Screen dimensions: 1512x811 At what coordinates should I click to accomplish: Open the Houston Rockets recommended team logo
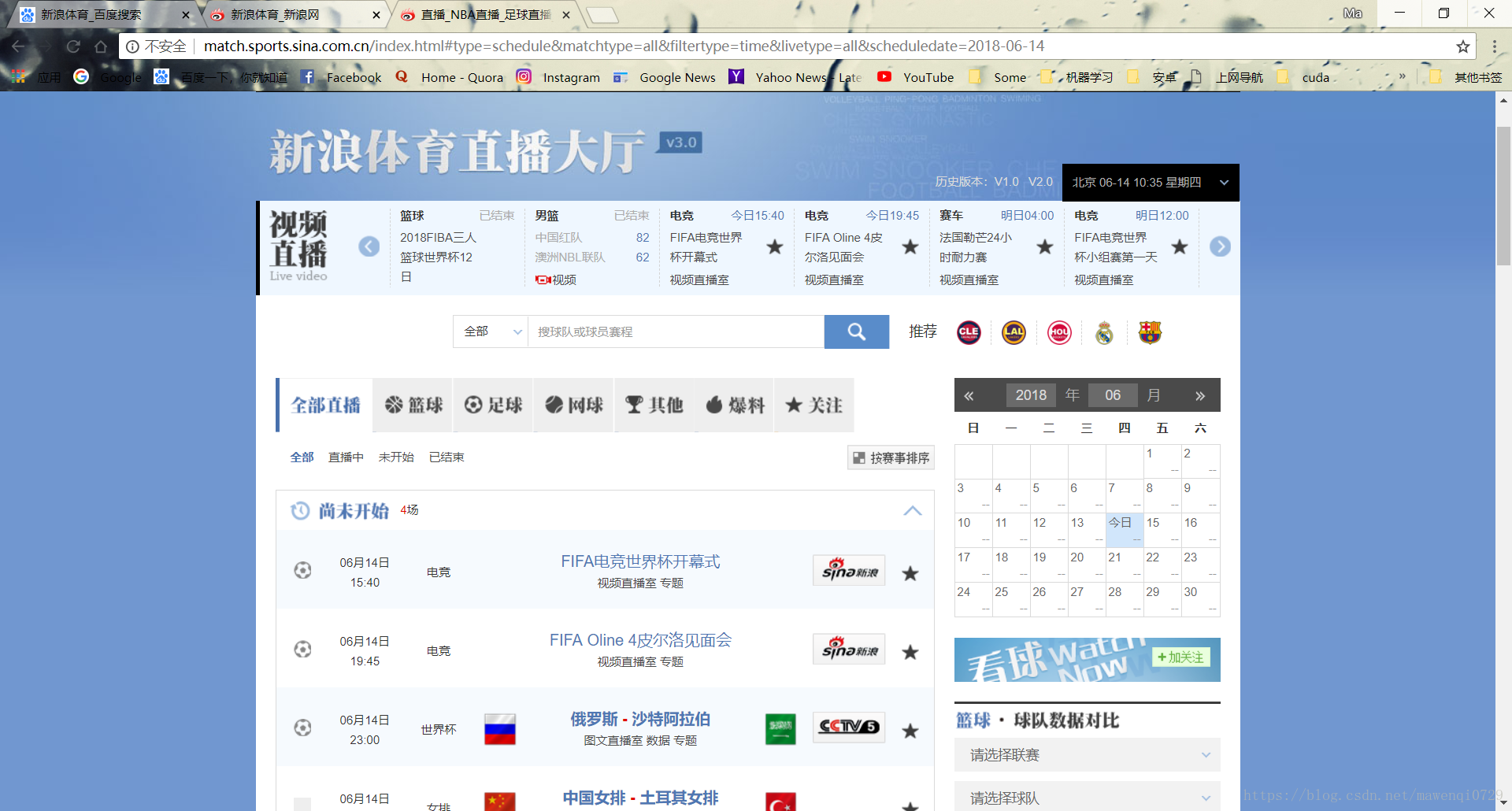1059,332
